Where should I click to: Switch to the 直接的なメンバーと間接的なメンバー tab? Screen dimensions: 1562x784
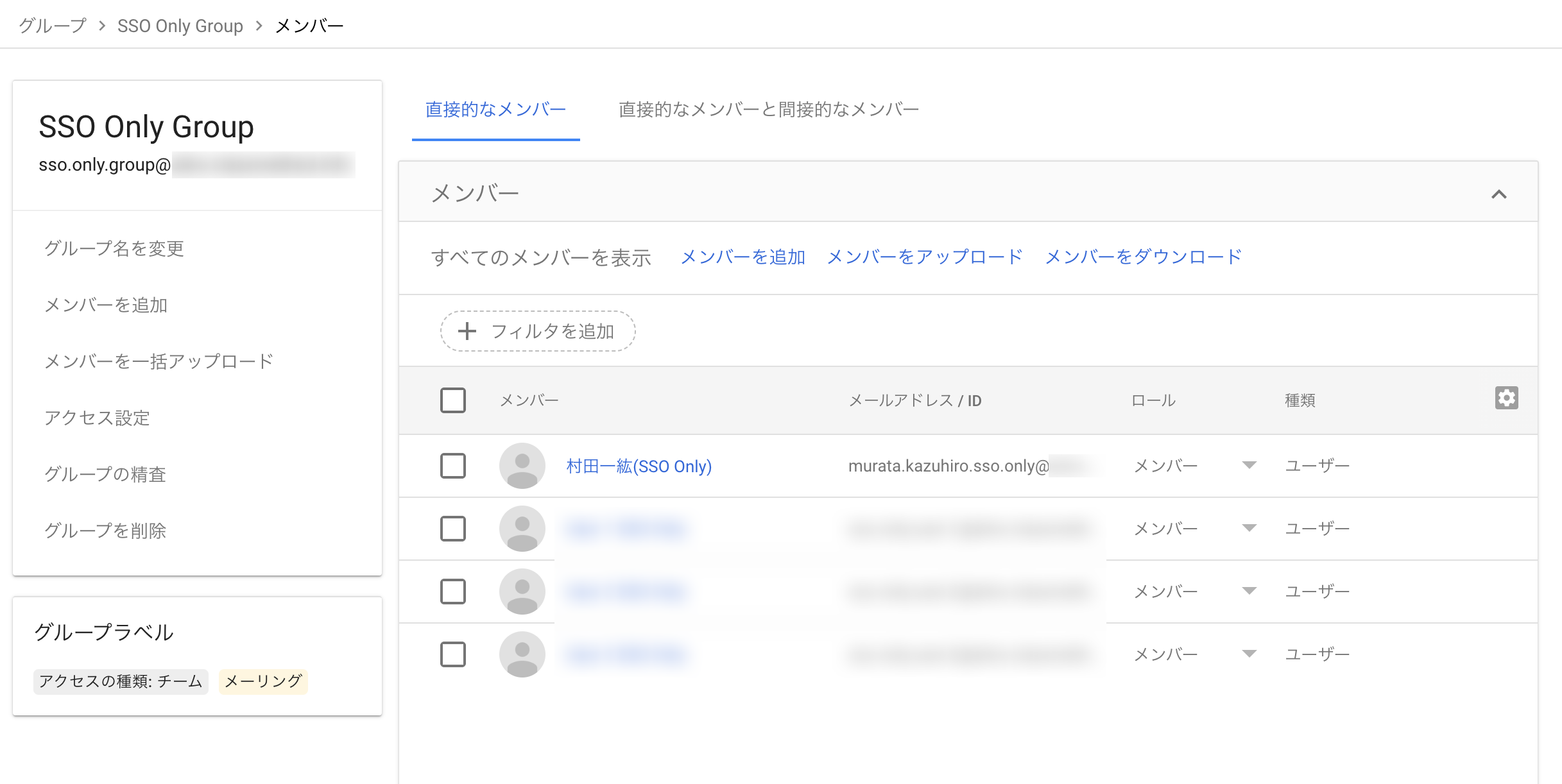pyautogui.click(x=768, y=108)
